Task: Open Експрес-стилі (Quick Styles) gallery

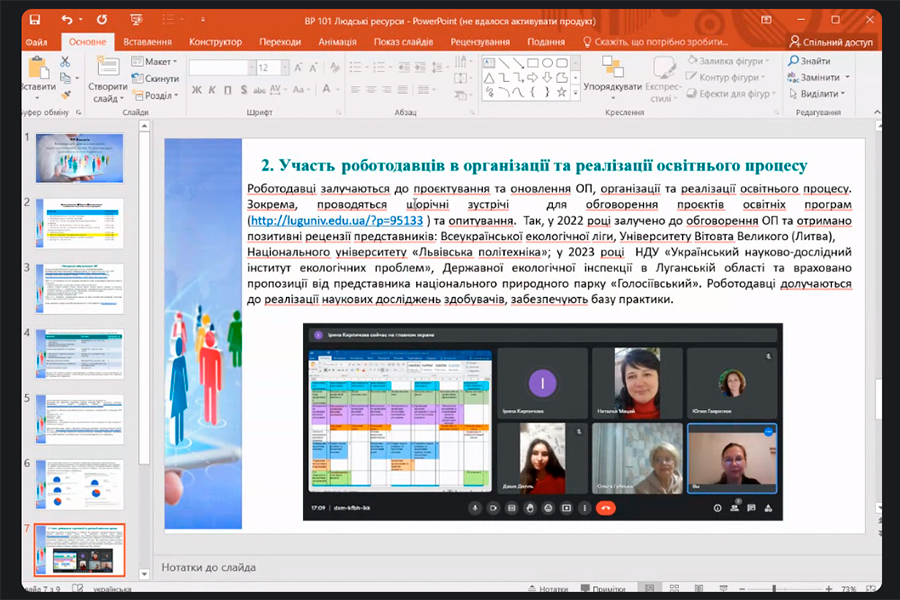Action: 664,69
